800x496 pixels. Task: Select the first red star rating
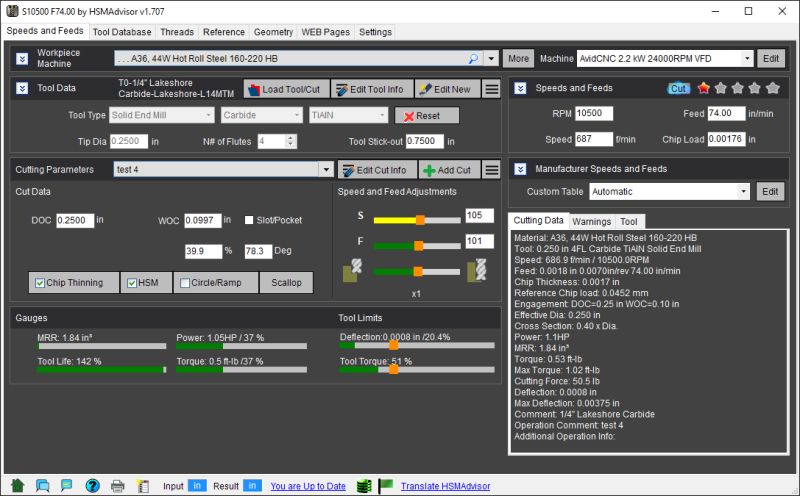coord(704,88)
